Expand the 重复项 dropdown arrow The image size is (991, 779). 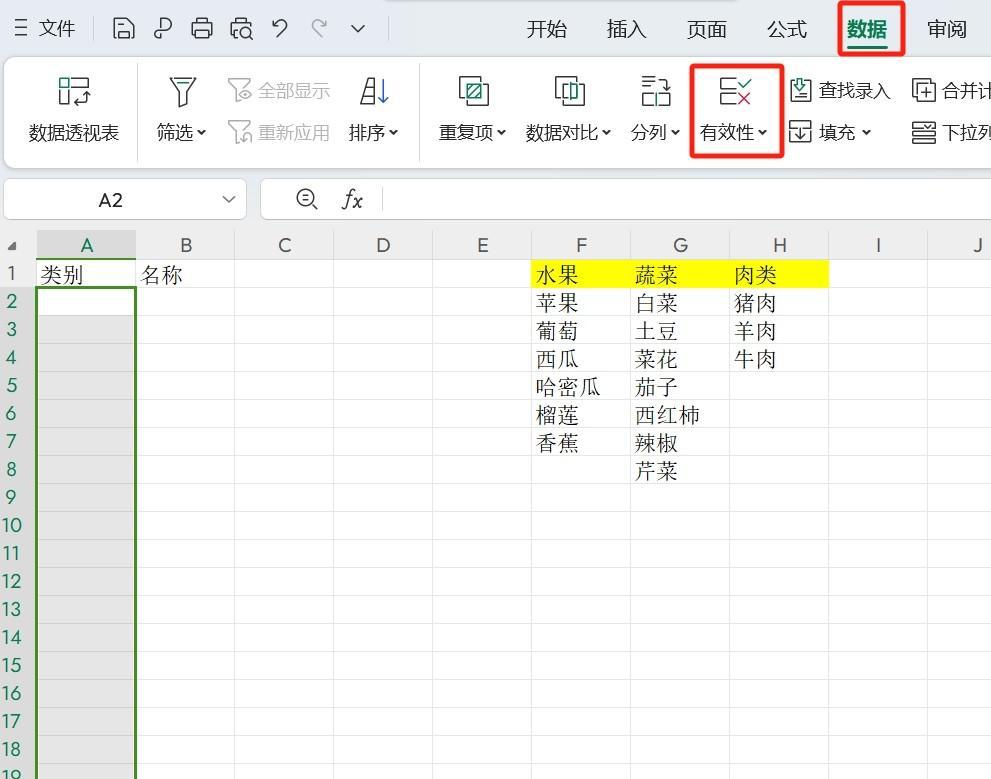501,133
